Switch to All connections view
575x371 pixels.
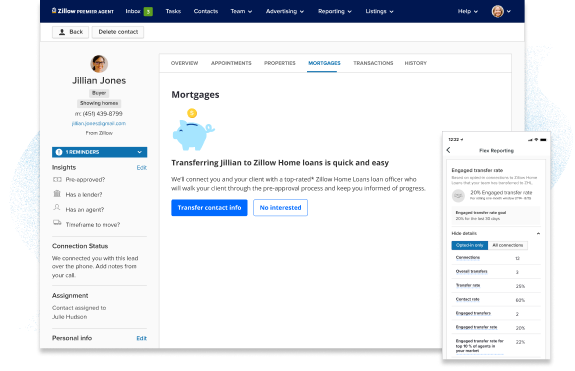[508, 245]
